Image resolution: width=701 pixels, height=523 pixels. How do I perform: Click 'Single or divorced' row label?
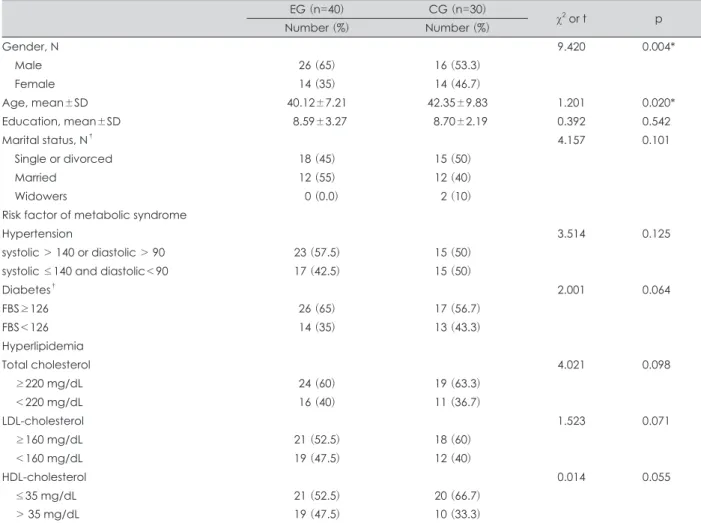click(63, 159)
